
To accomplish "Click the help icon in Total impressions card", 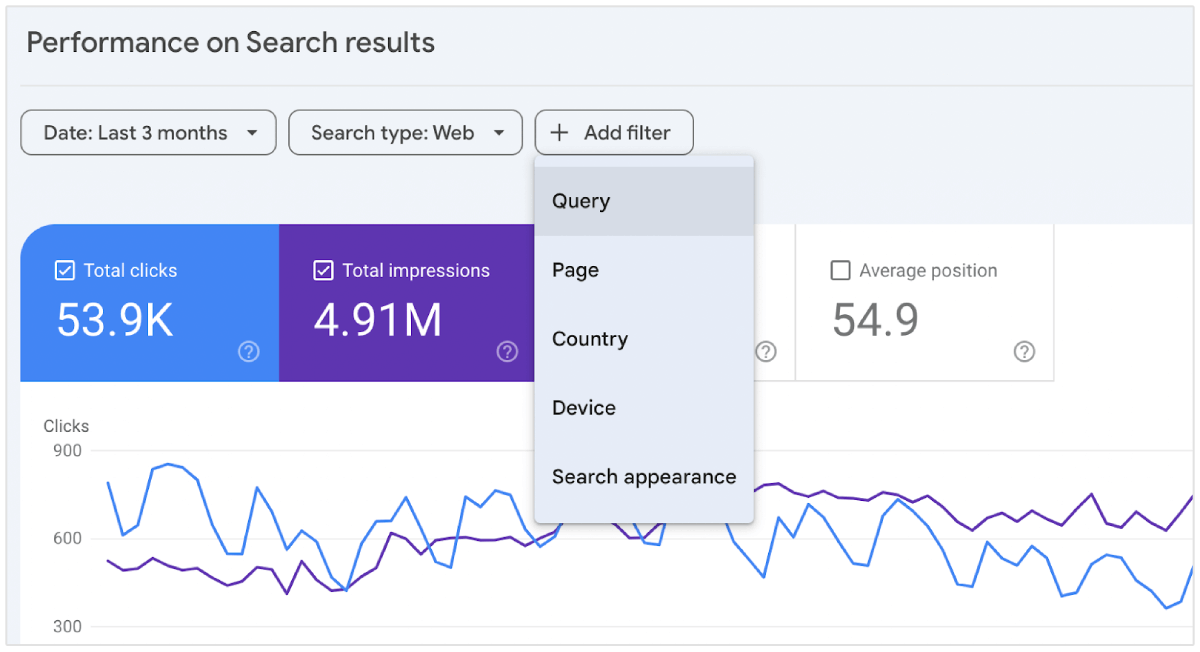I will pos(507,352).
